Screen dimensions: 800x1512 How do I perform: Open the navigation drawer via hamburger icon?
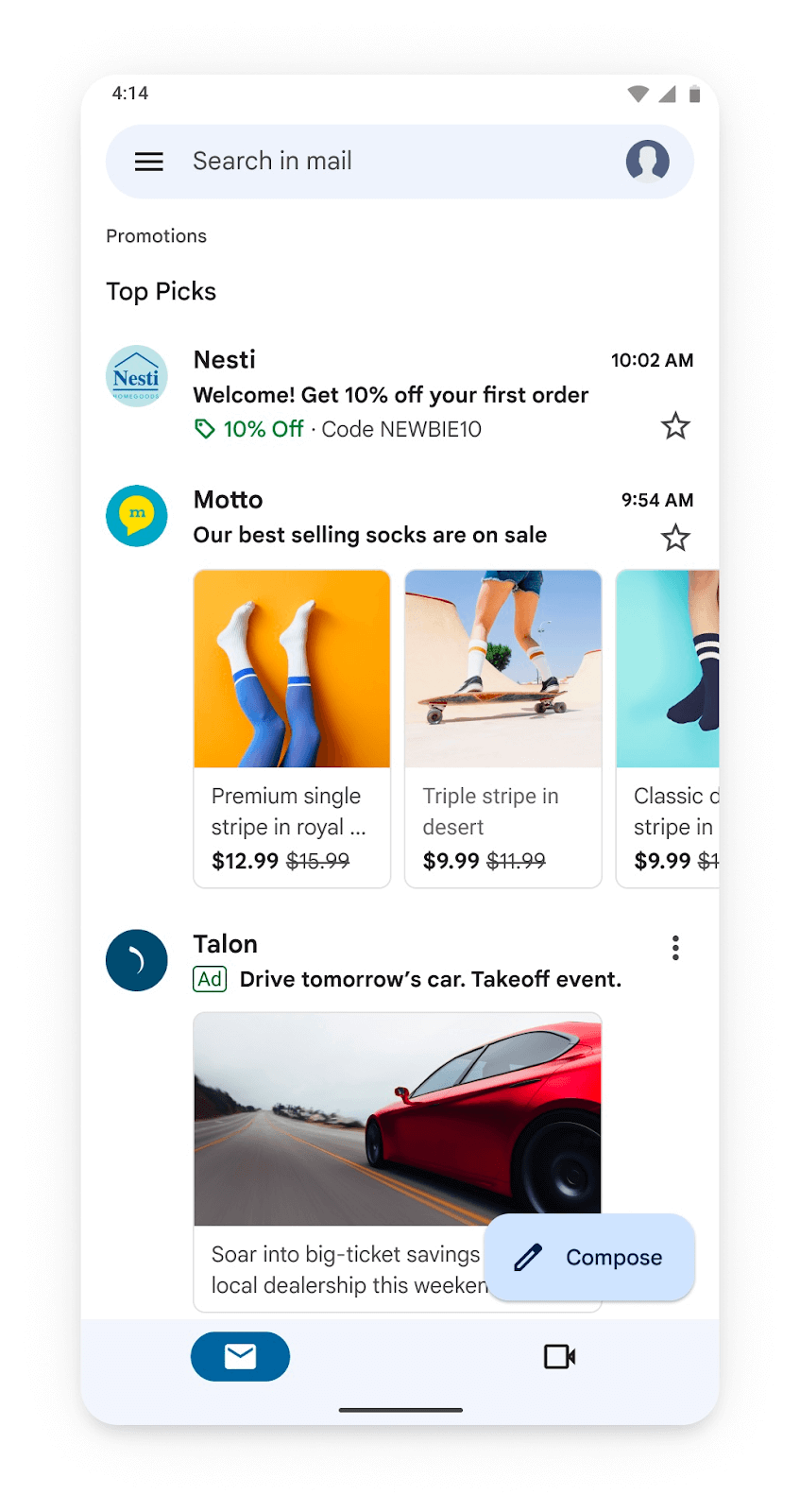tap(148, 161)
